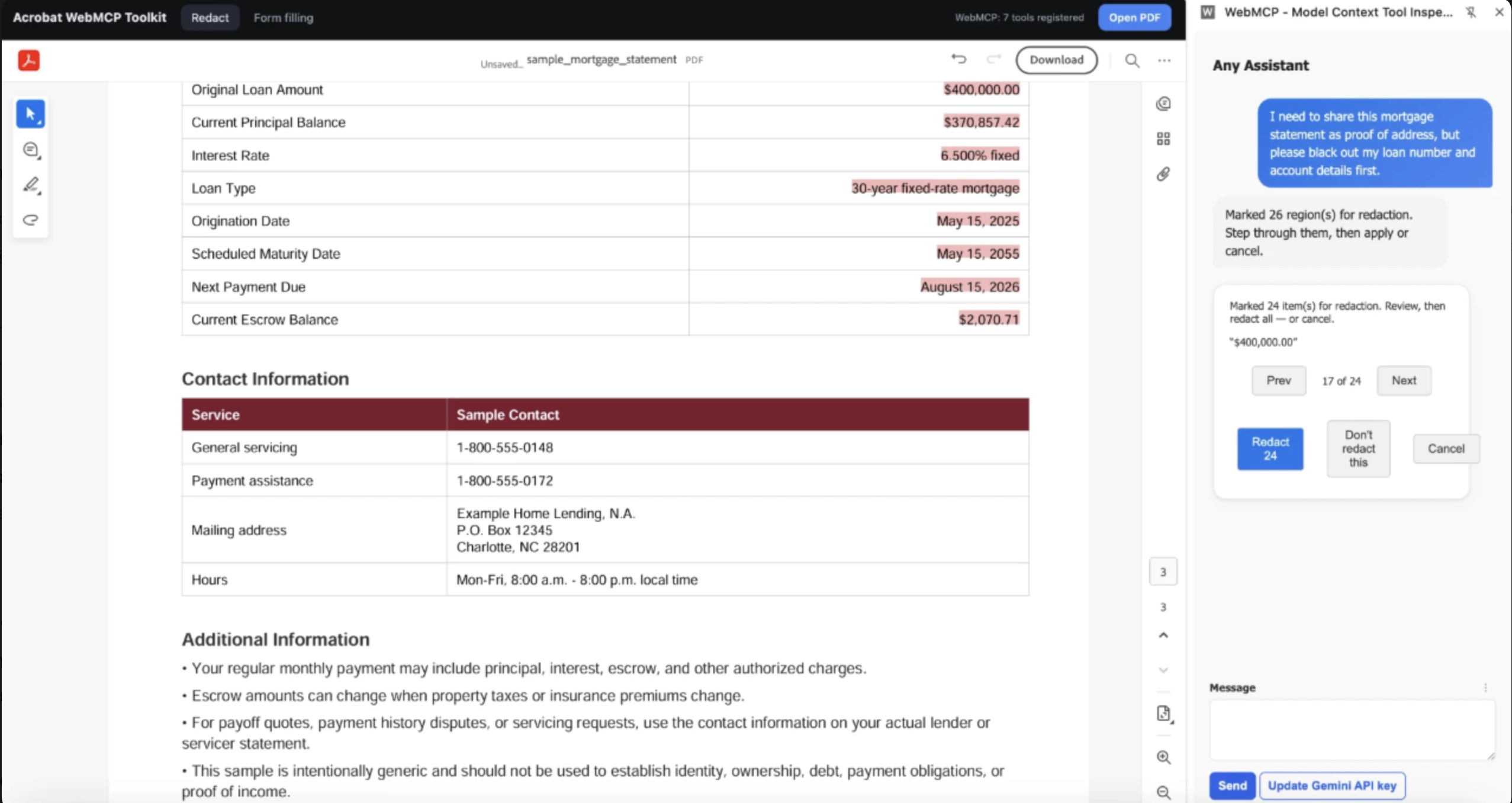
Task: Advance to next redaction item with Next
Action: coord(1404,380)
